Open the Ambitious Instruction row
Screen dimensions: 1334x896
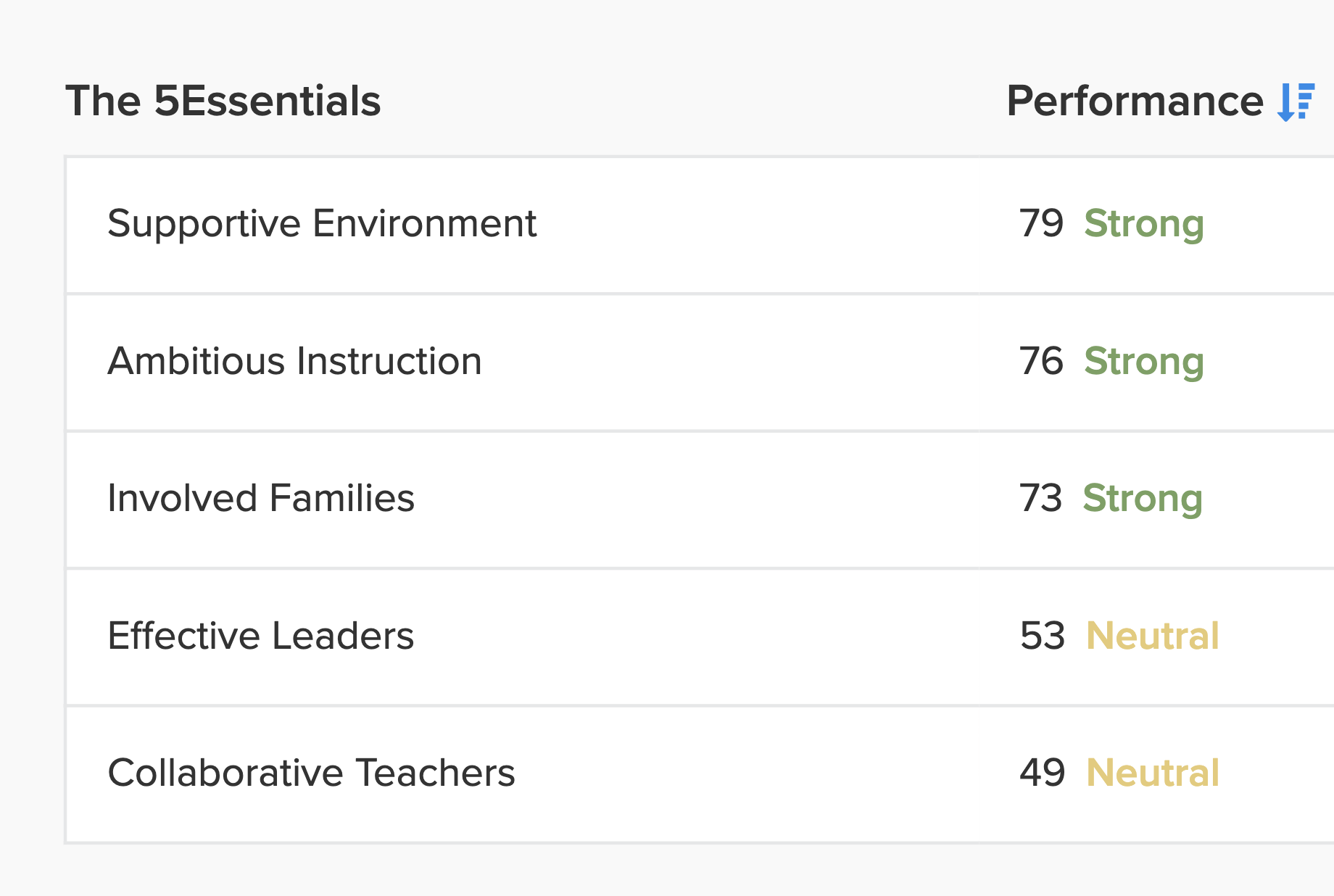tap(700, 362)
